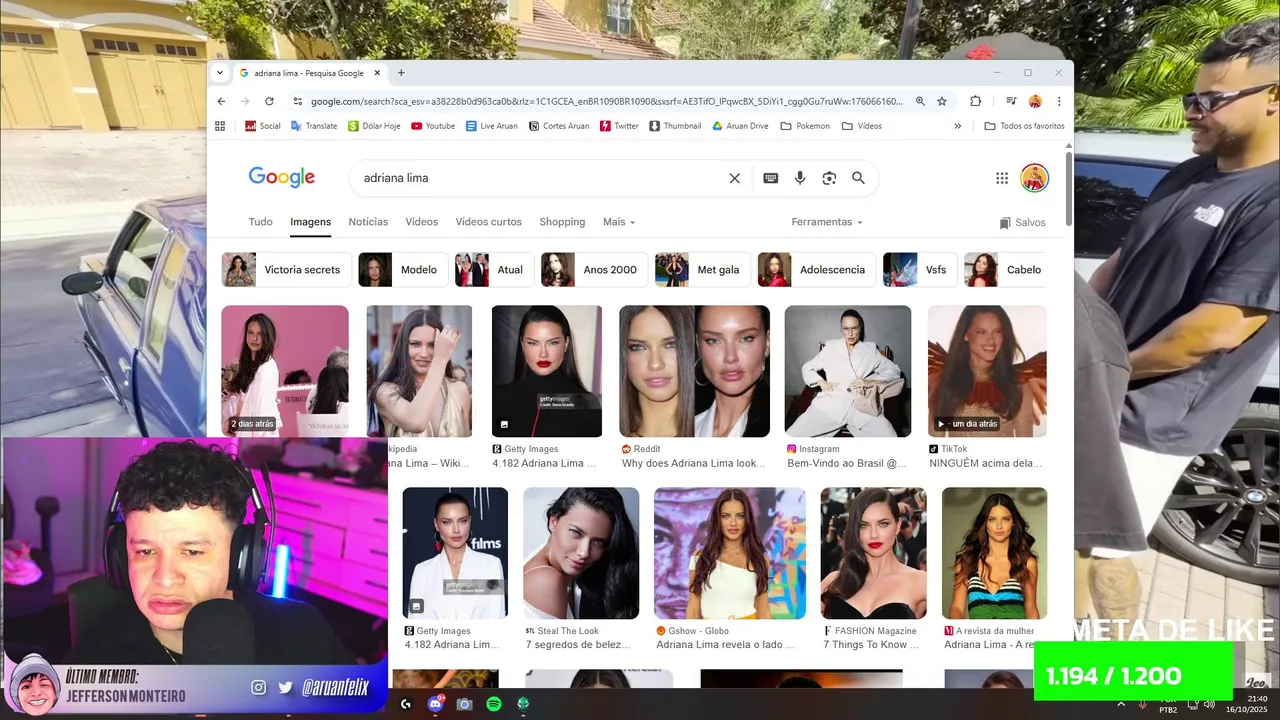This screenshot has height=720, width=1280.
Task: Start voice search with the microphone
Action: tap(800, 178)
